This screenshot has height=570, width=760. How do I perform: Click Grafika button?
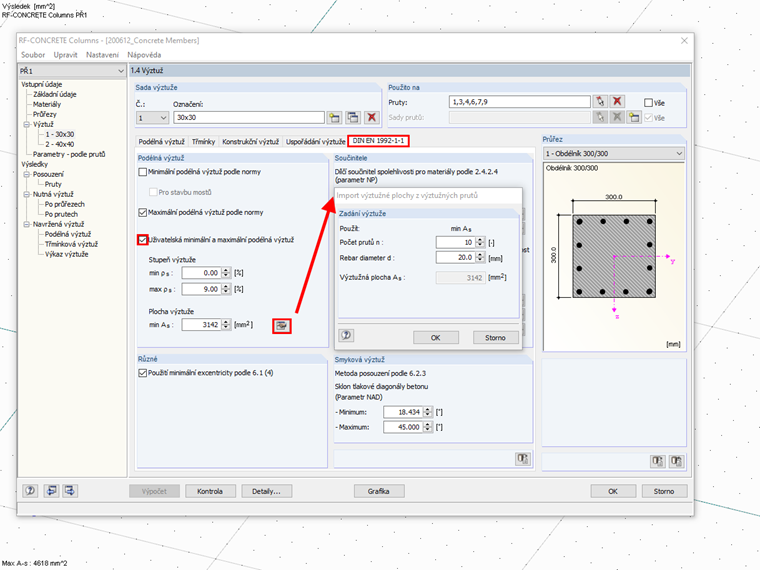pos(379,491)
